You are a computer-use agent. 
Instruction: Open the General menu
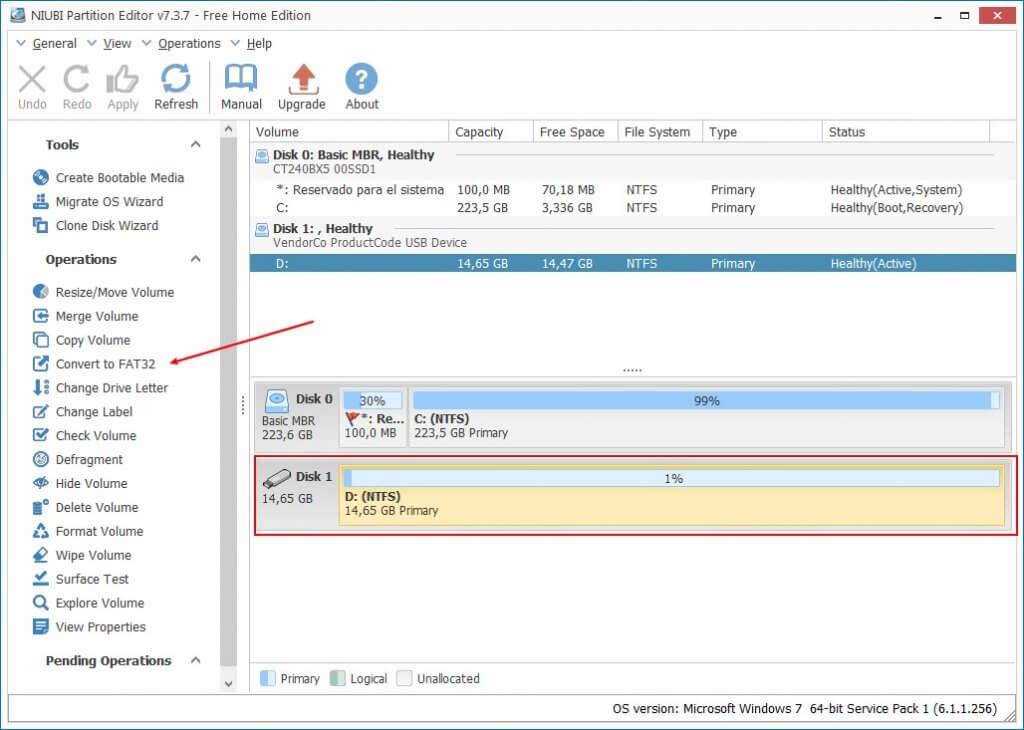coord(54,43)
